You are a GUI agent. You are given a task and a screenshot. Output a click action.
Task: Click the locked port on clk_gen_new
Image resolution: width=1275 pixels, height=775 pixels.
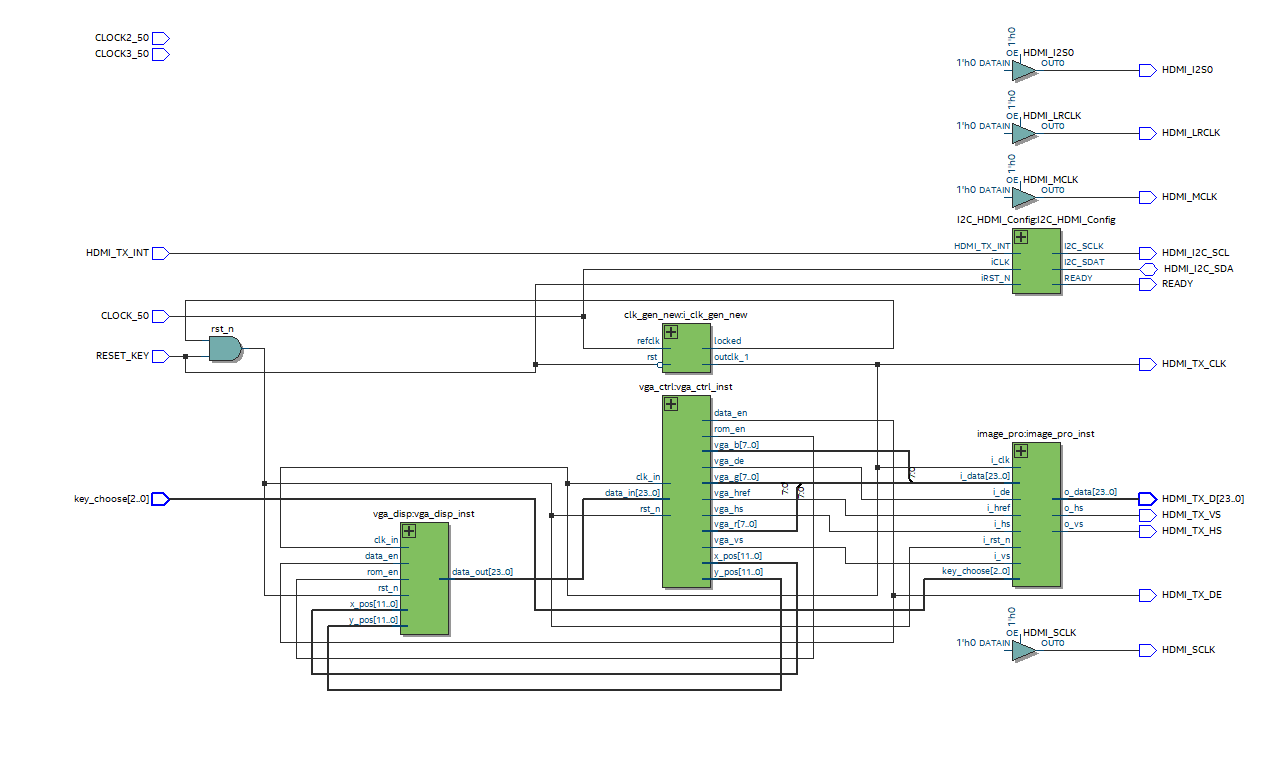727,341
